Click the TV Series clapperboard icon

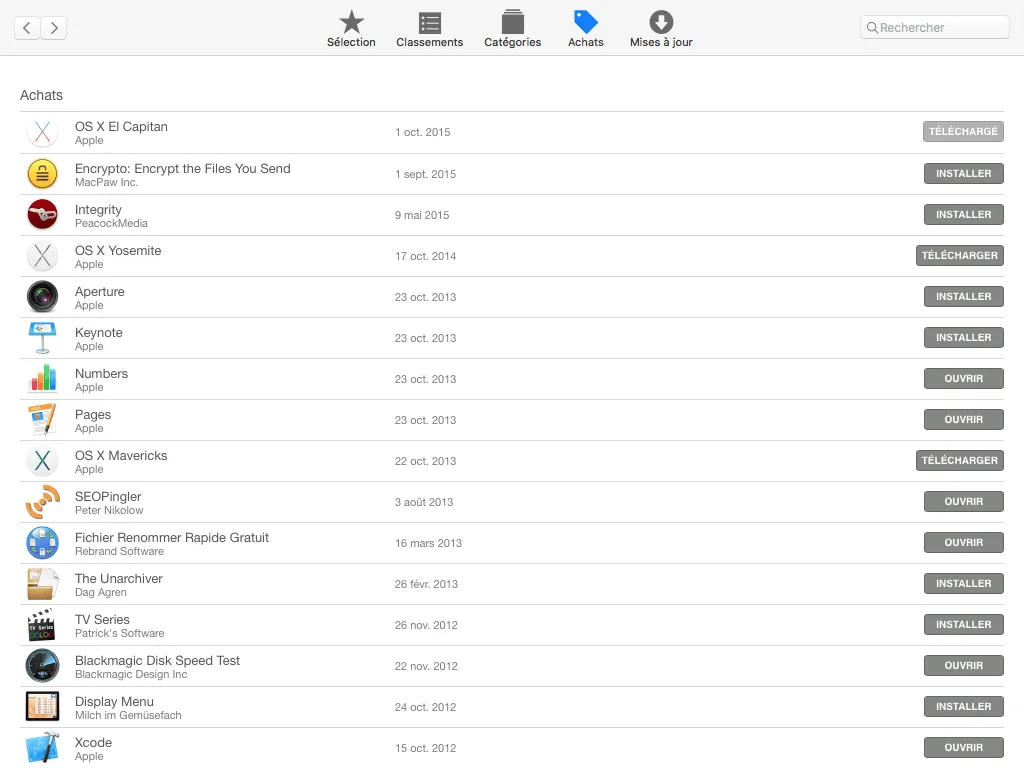(42, 625)
